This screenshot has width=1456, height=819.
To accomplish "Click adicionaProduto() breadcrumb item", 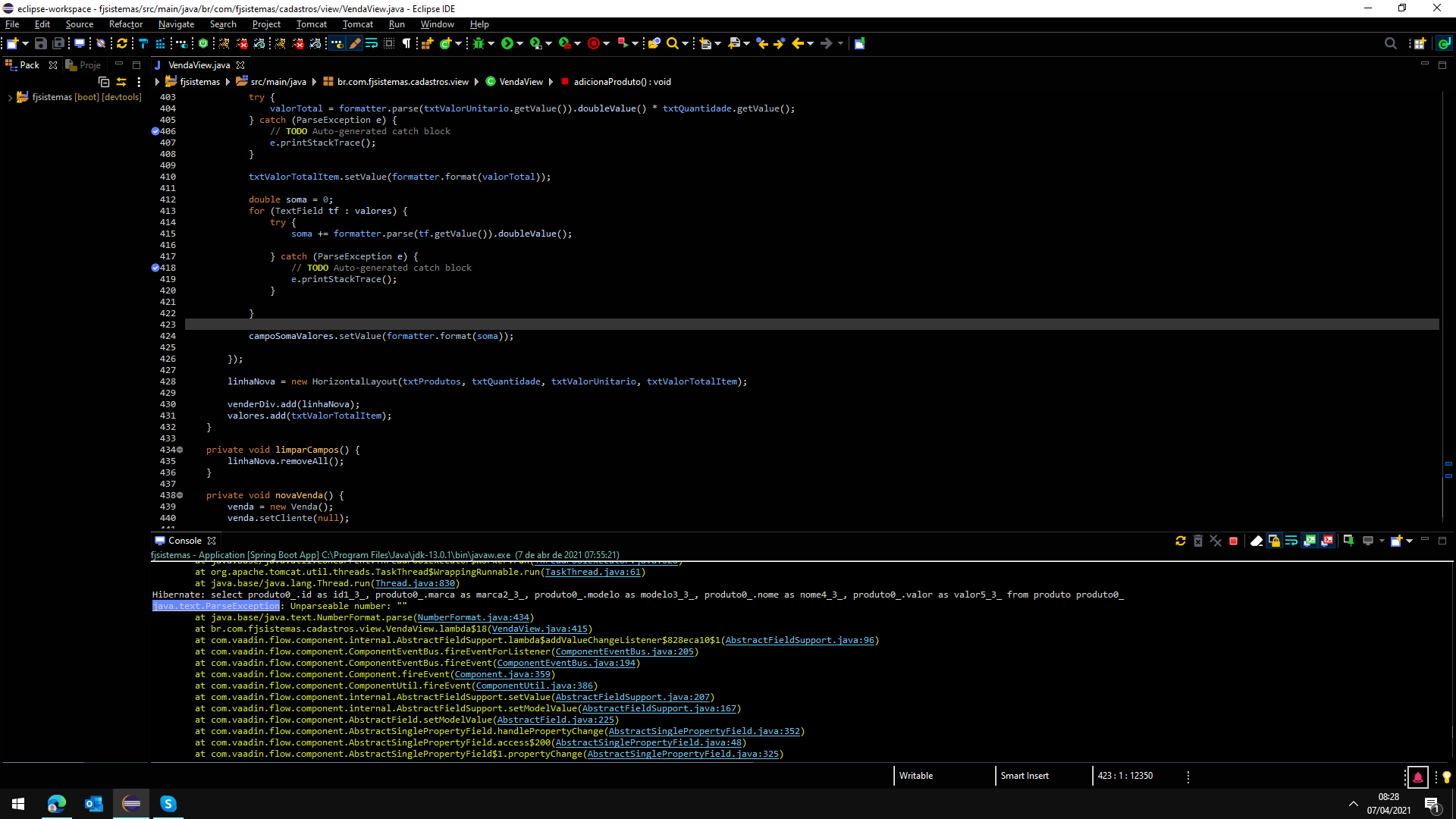I will click(615, 82).
